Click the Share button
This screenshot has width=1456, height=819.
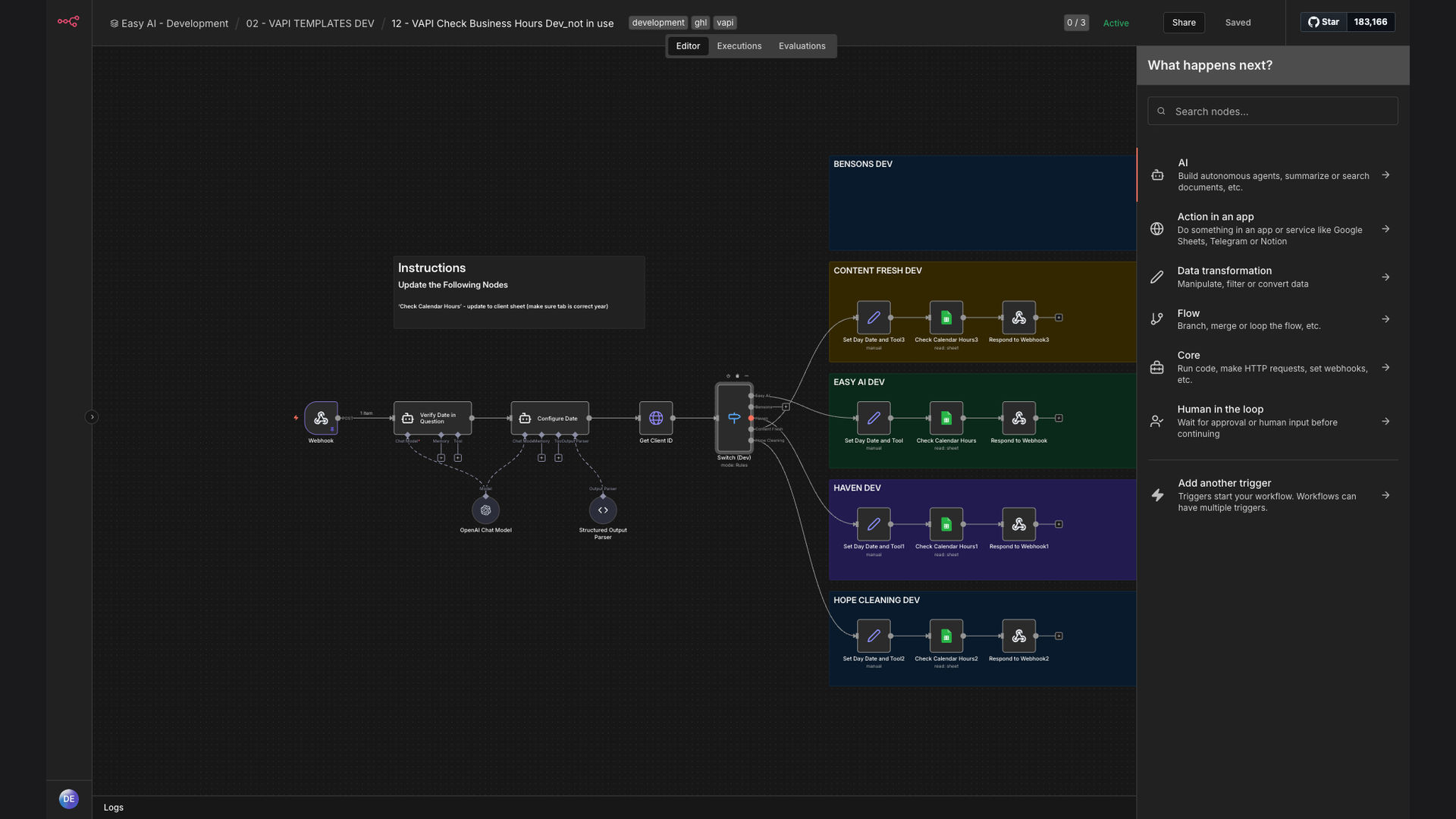(x=1184, y=23)
